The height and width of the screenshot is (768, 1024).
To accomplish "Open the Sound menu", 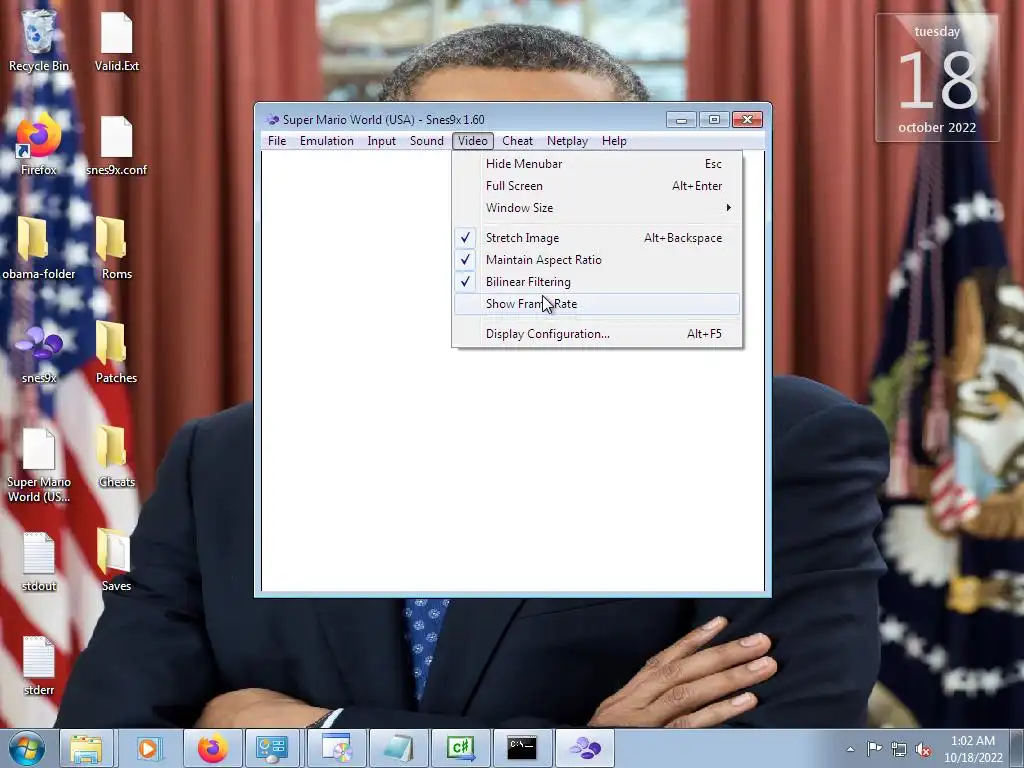I will point(426,141).
